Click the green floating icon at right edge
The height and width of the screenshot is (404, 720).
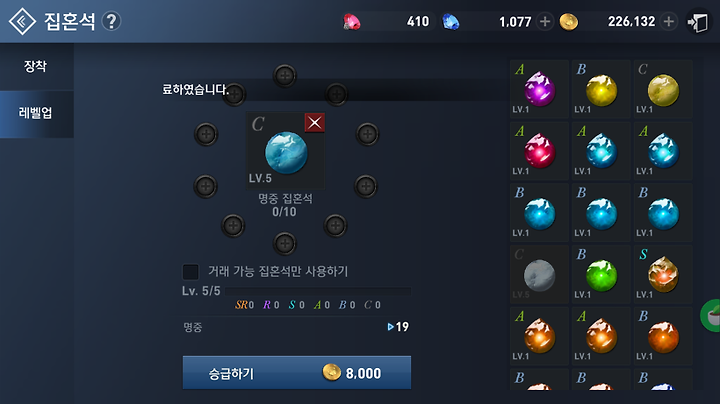(x=710, y=315)
